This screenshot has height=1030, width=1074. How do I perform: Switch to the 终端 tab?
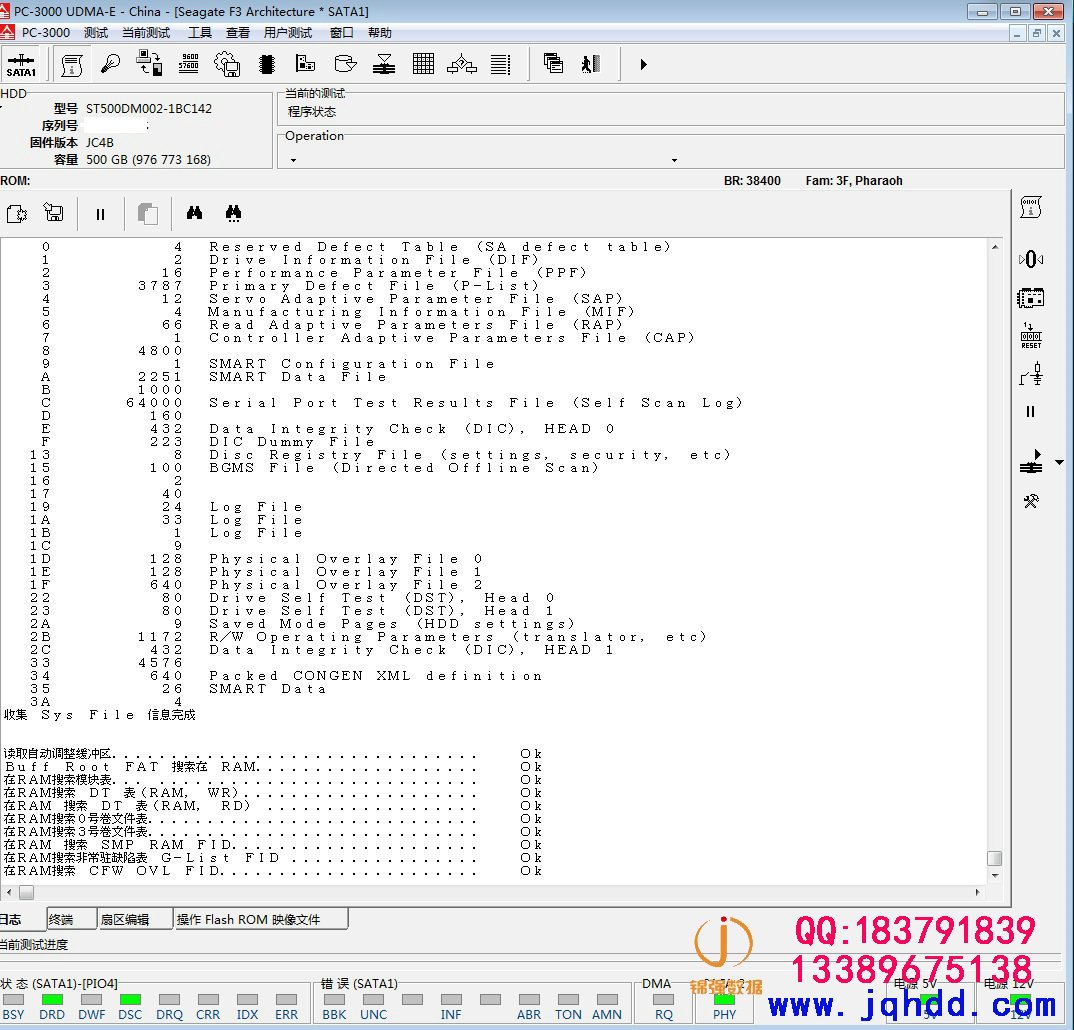(x=71, y=919)
